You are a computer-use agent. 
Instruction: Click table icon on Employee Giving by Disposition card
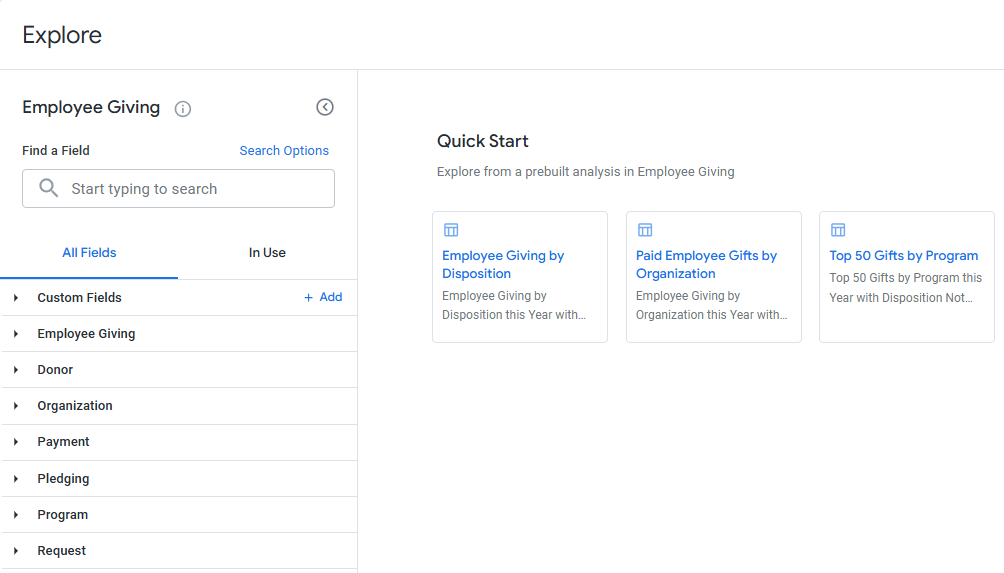[x=451, y=230]
